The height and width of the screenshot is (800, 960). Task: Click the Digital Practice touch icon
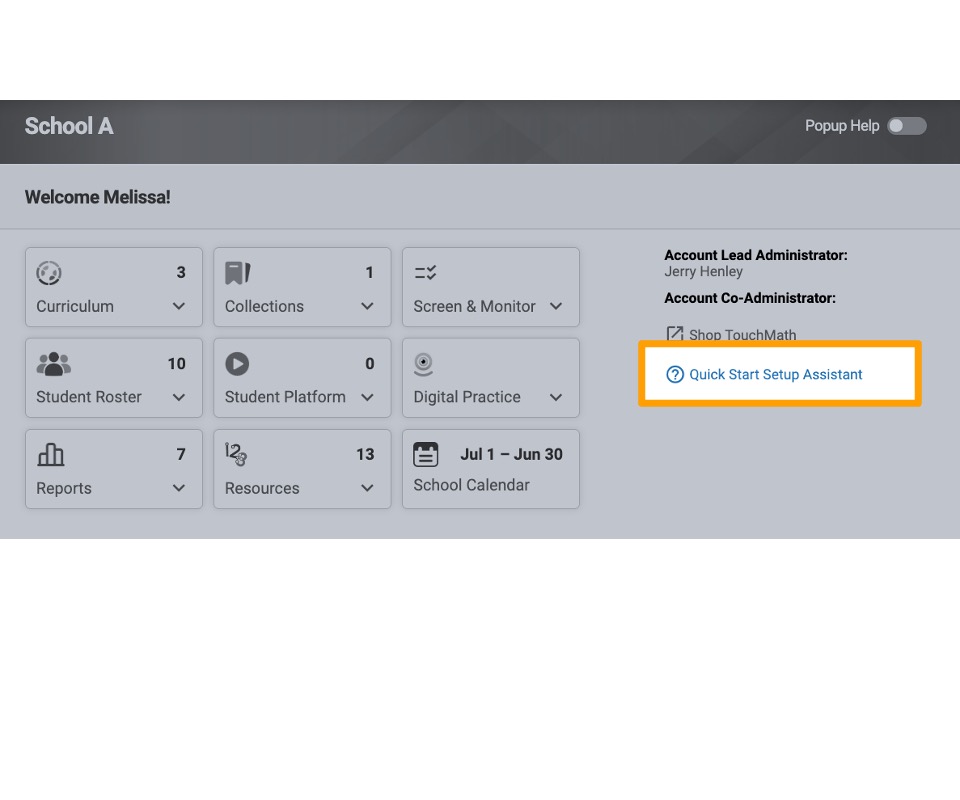(x=423, y=364)
